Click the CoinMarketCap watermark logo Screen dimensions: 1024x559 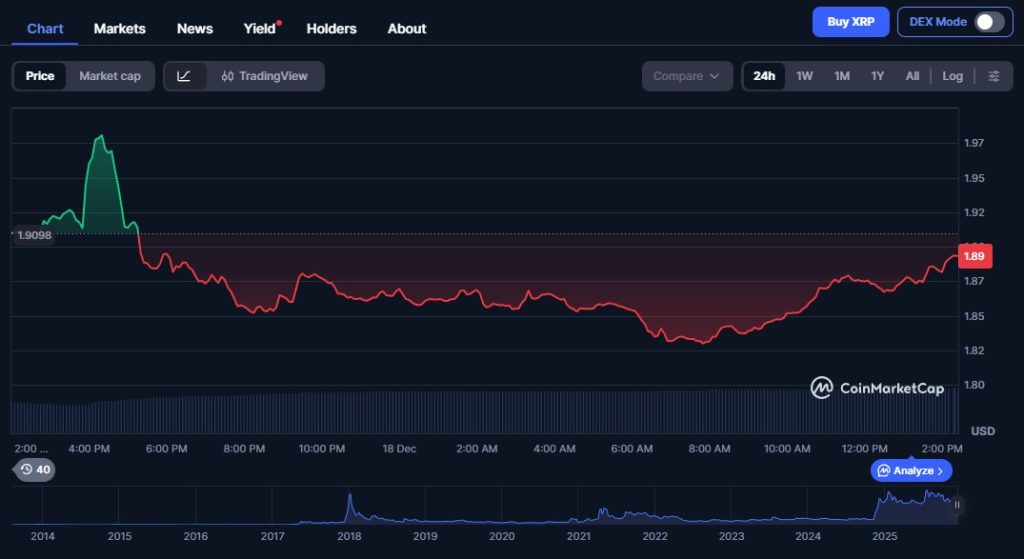pos(877,388)
